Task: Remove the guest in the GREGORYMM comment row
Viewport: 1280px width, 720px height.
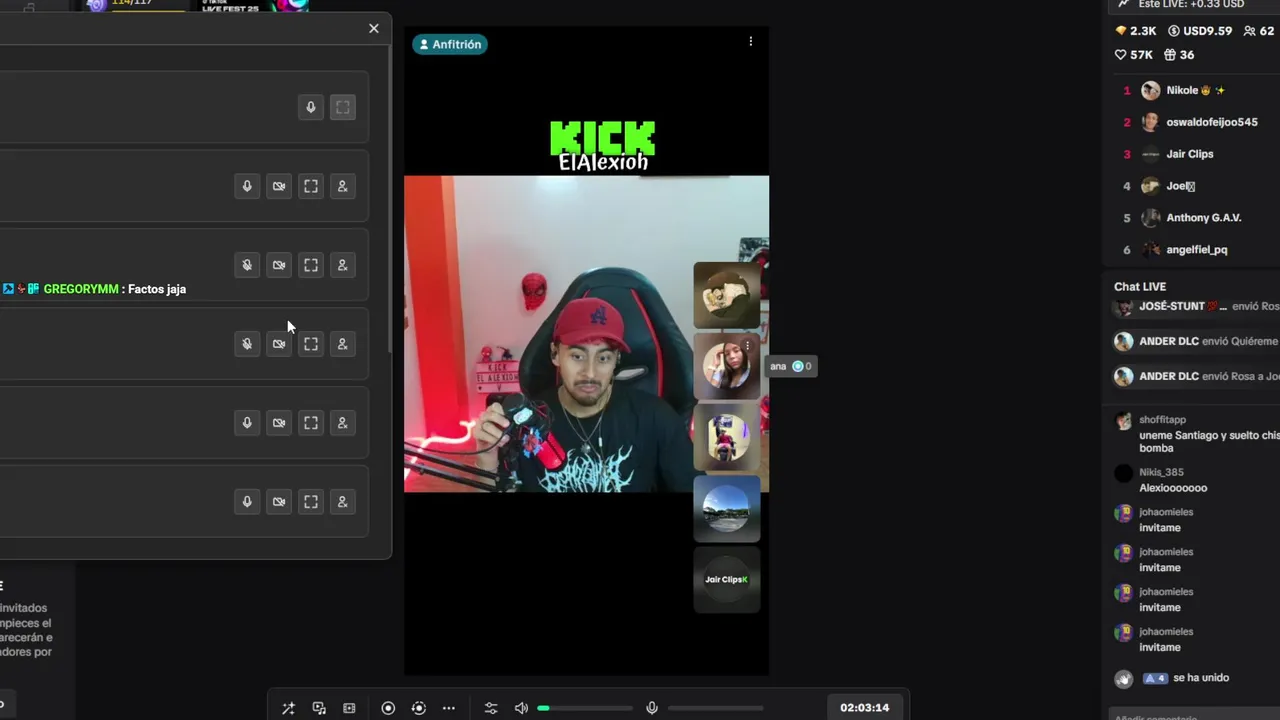Action: pyautogui.click(x=343, y=265)
